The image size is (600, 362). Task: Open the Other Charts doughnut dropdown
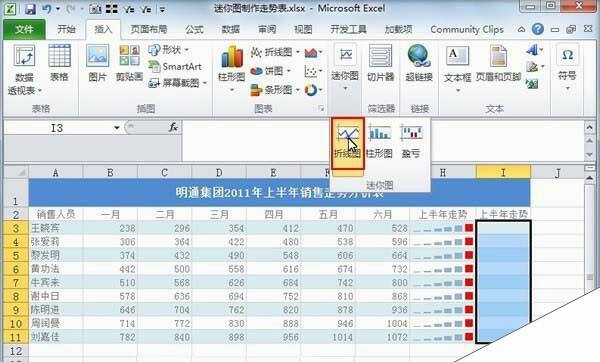tap(313, 90)
